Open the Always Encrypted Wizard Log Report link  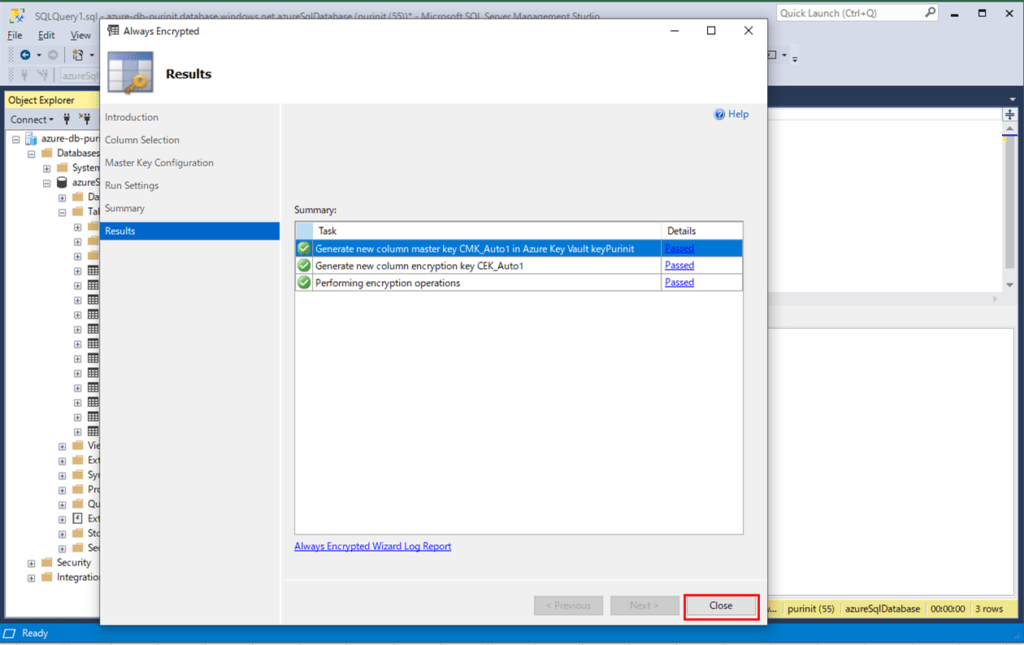pos(372,546)
